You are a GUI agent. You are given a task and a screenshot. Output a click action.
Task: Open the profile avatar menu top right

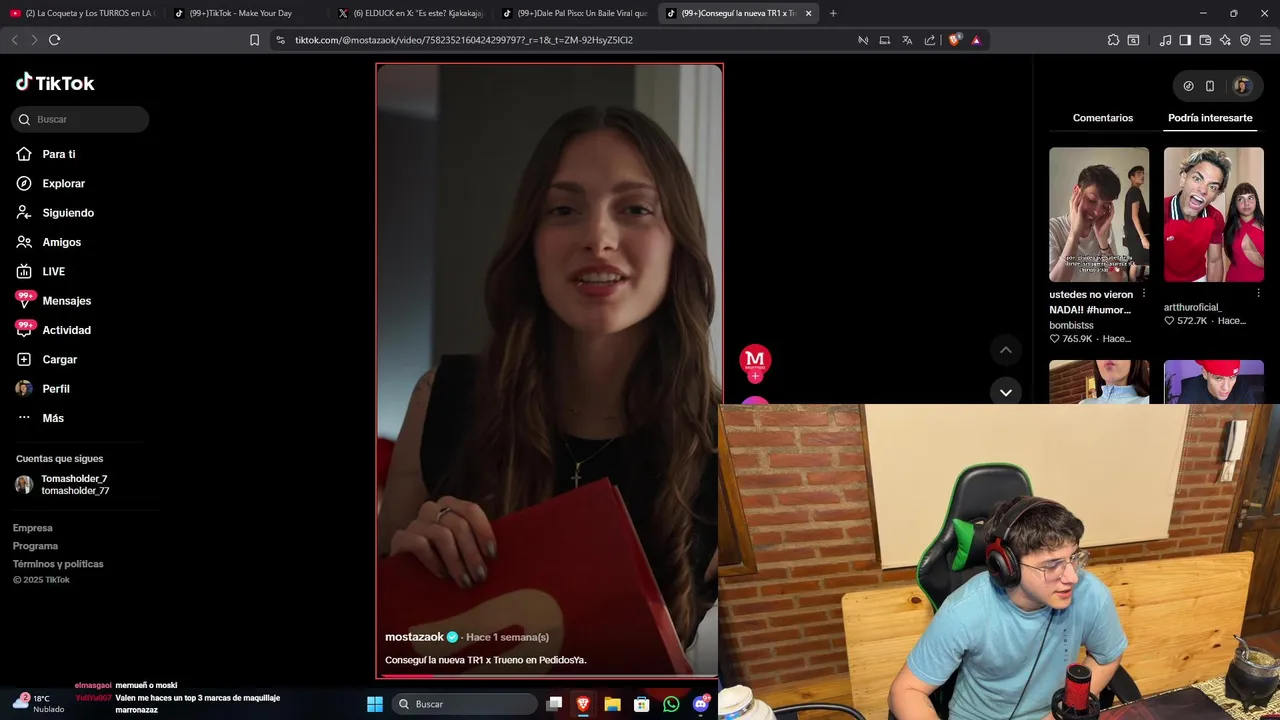pos(1242,86)
